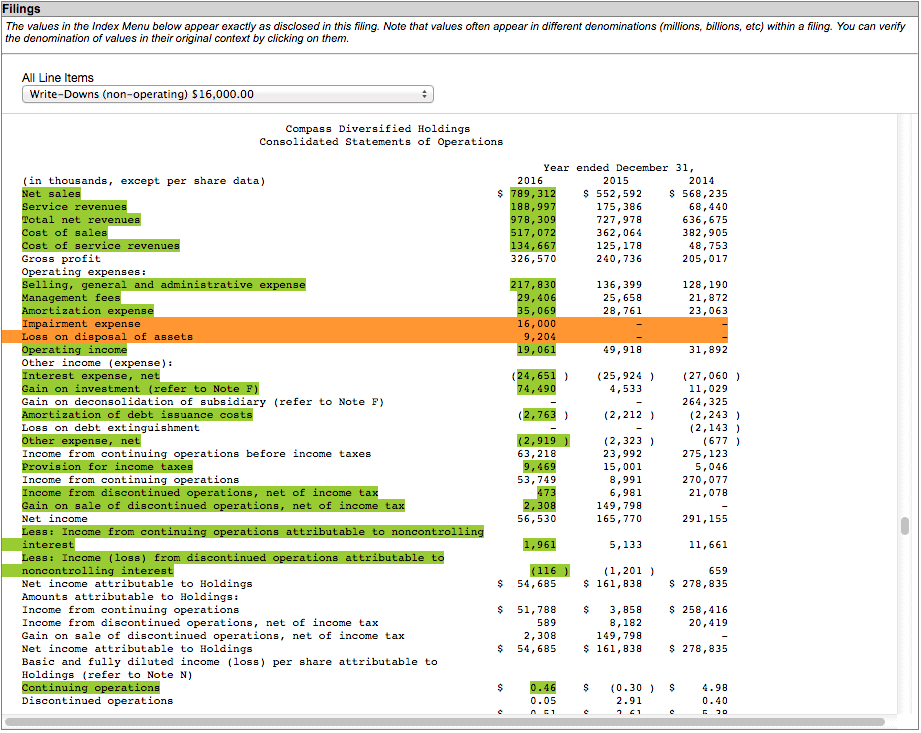Click the 2015 net income value 165,770

pyautogui.click(x=619, y=519)
